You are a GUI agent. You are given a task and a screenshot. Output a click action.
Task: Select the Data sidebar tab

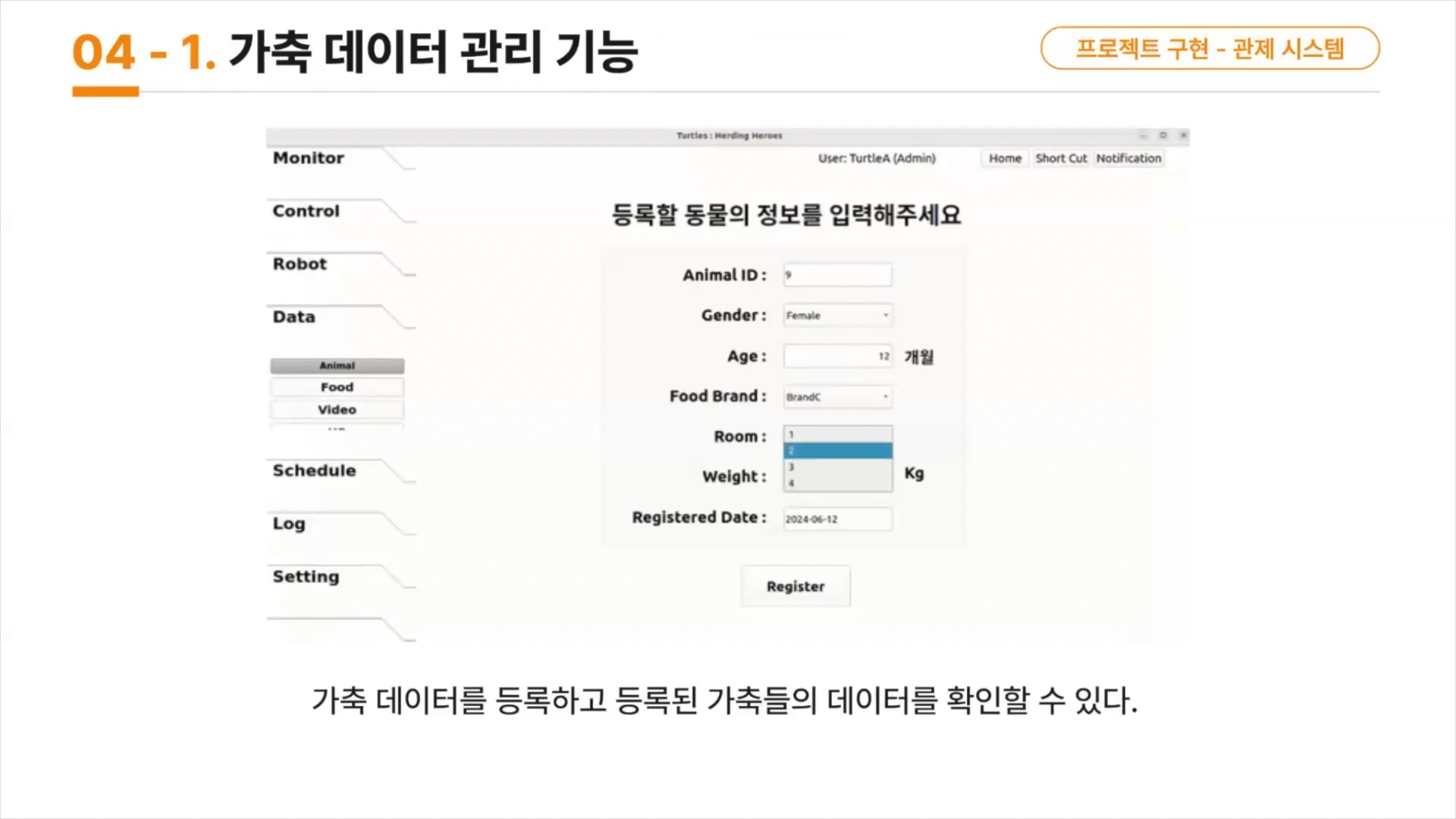click(294, 317)
